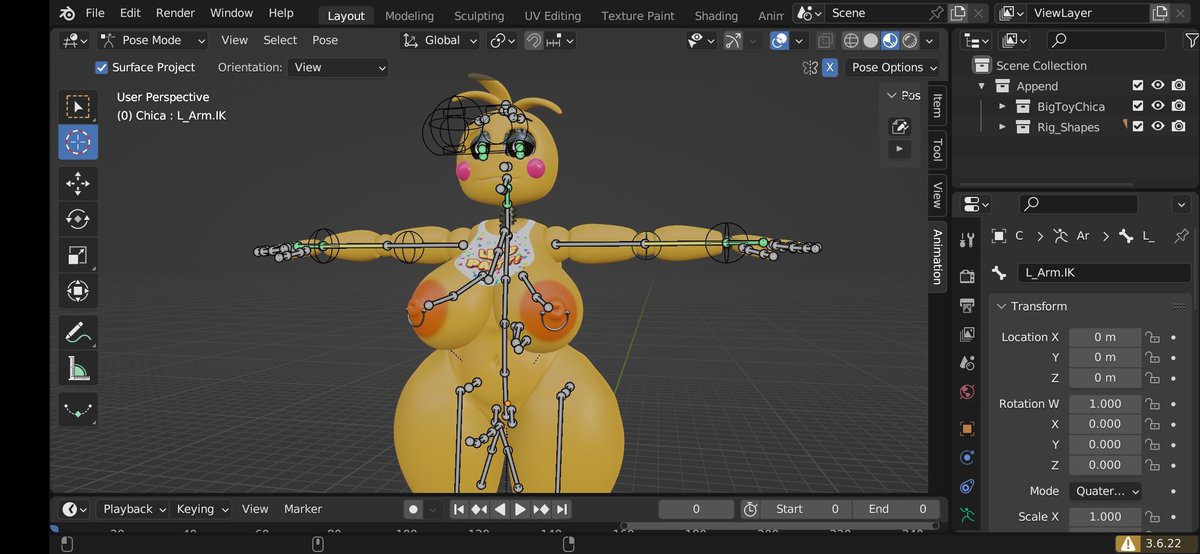The image size is (1200, 554).
Task: Open the World properties tab icon
Action: point(966,392)
